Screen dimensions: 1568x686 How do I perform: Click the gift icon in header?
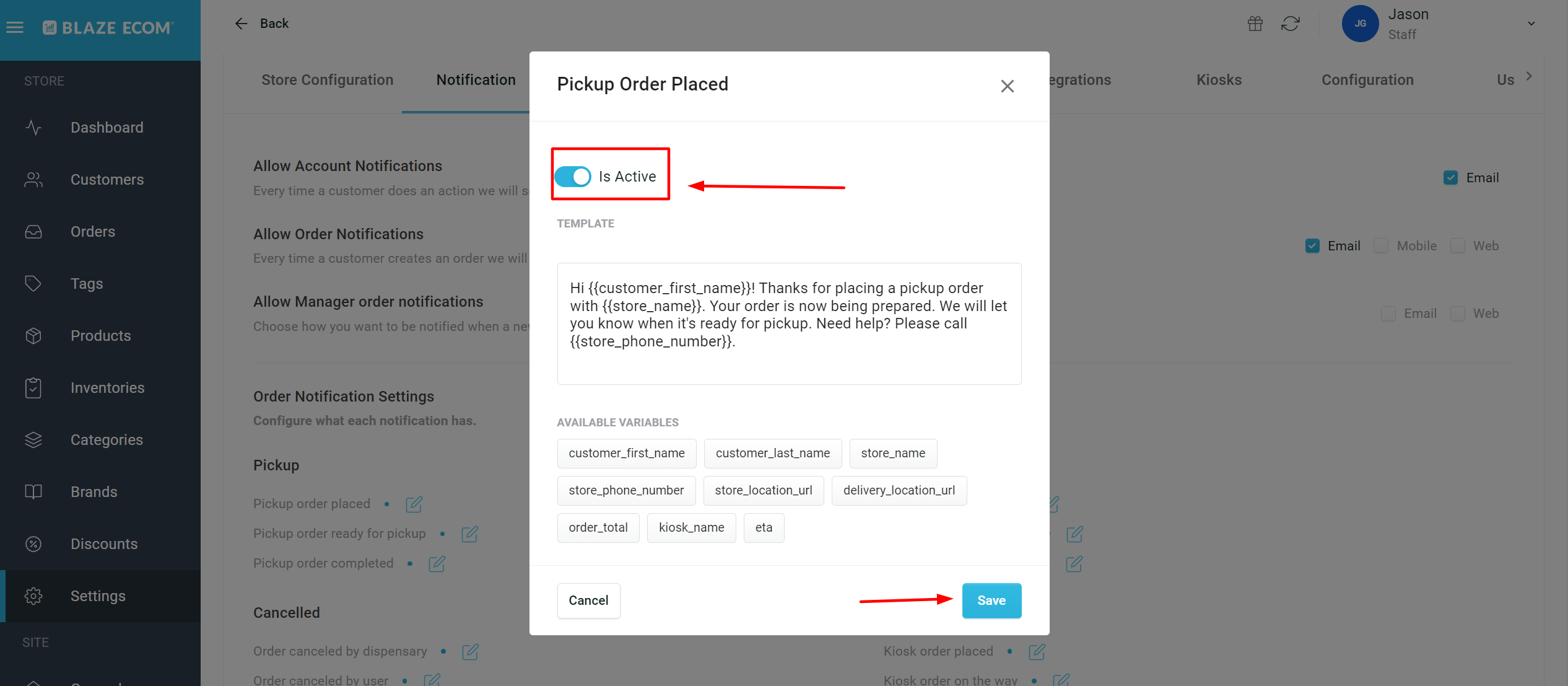click(1255, 24)
